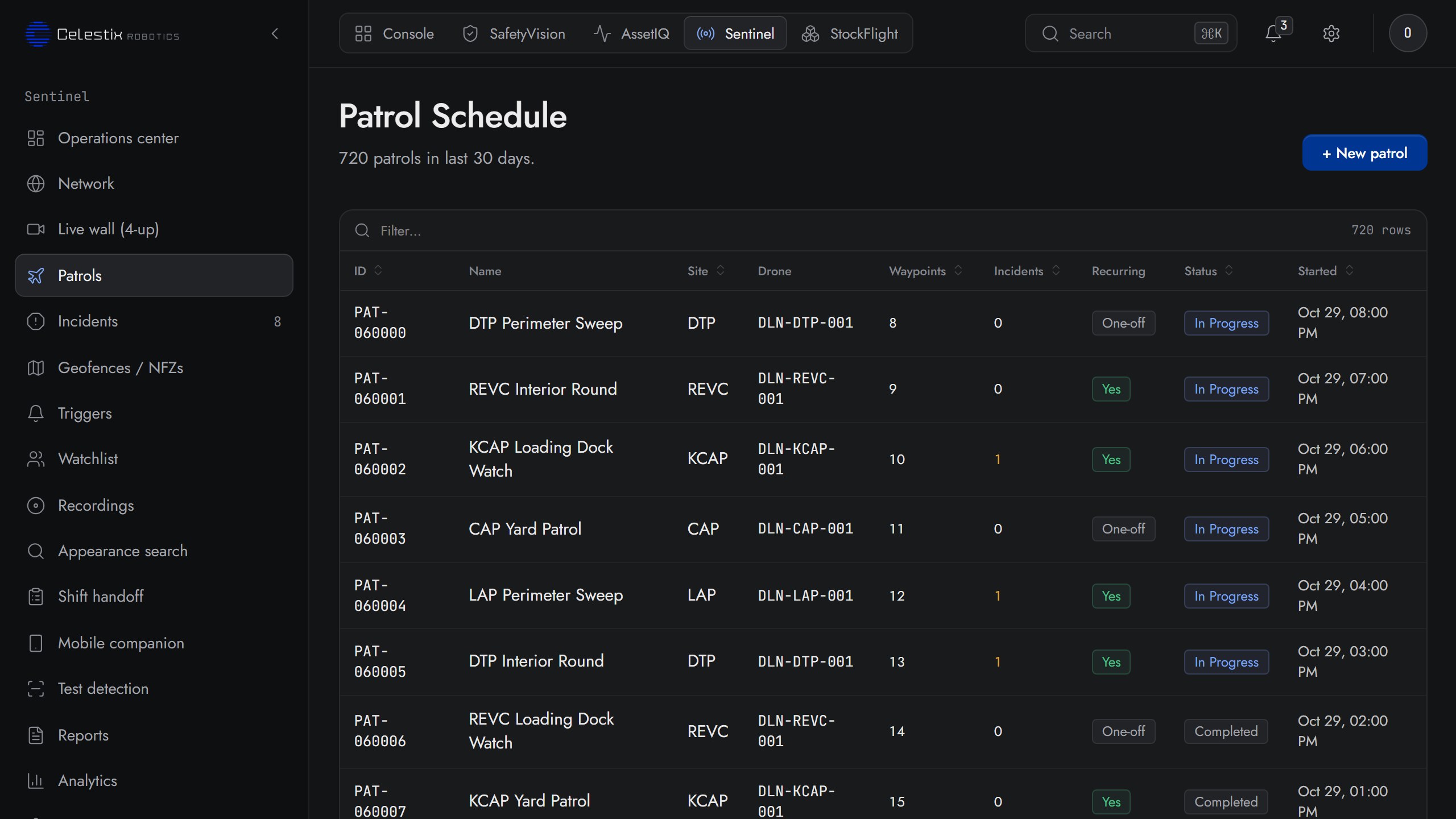This screenshot has height=819, width=1456.
Task: Open Shift handoff in the sidebar
Action: (x=154, y=597)
